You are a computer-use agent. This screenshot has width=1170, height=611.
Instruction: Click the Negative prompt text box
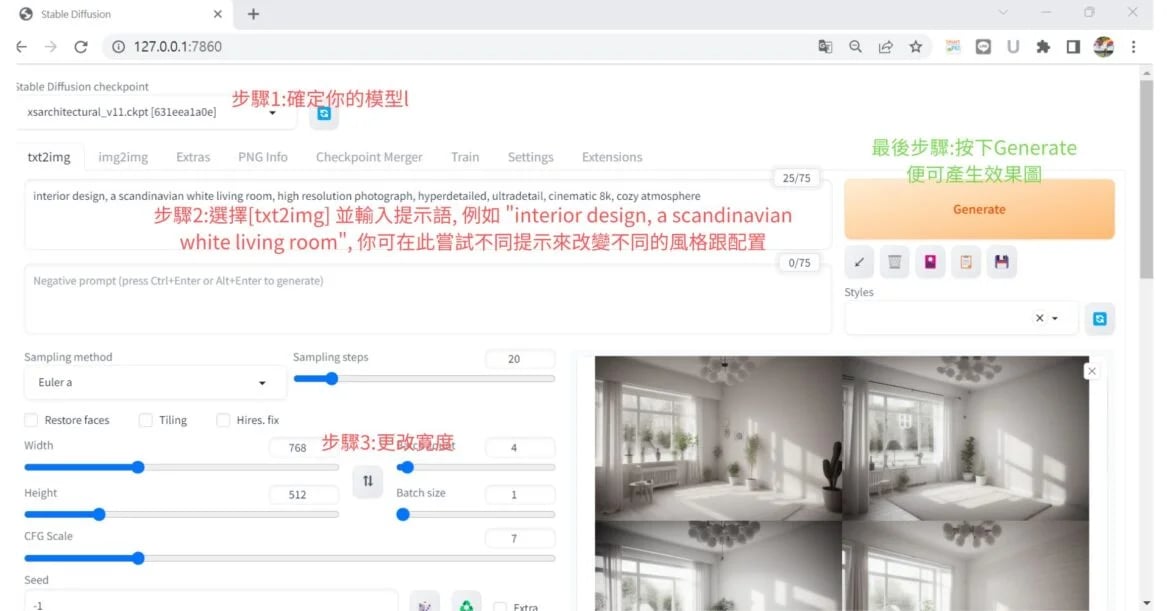tap(428, 298)
